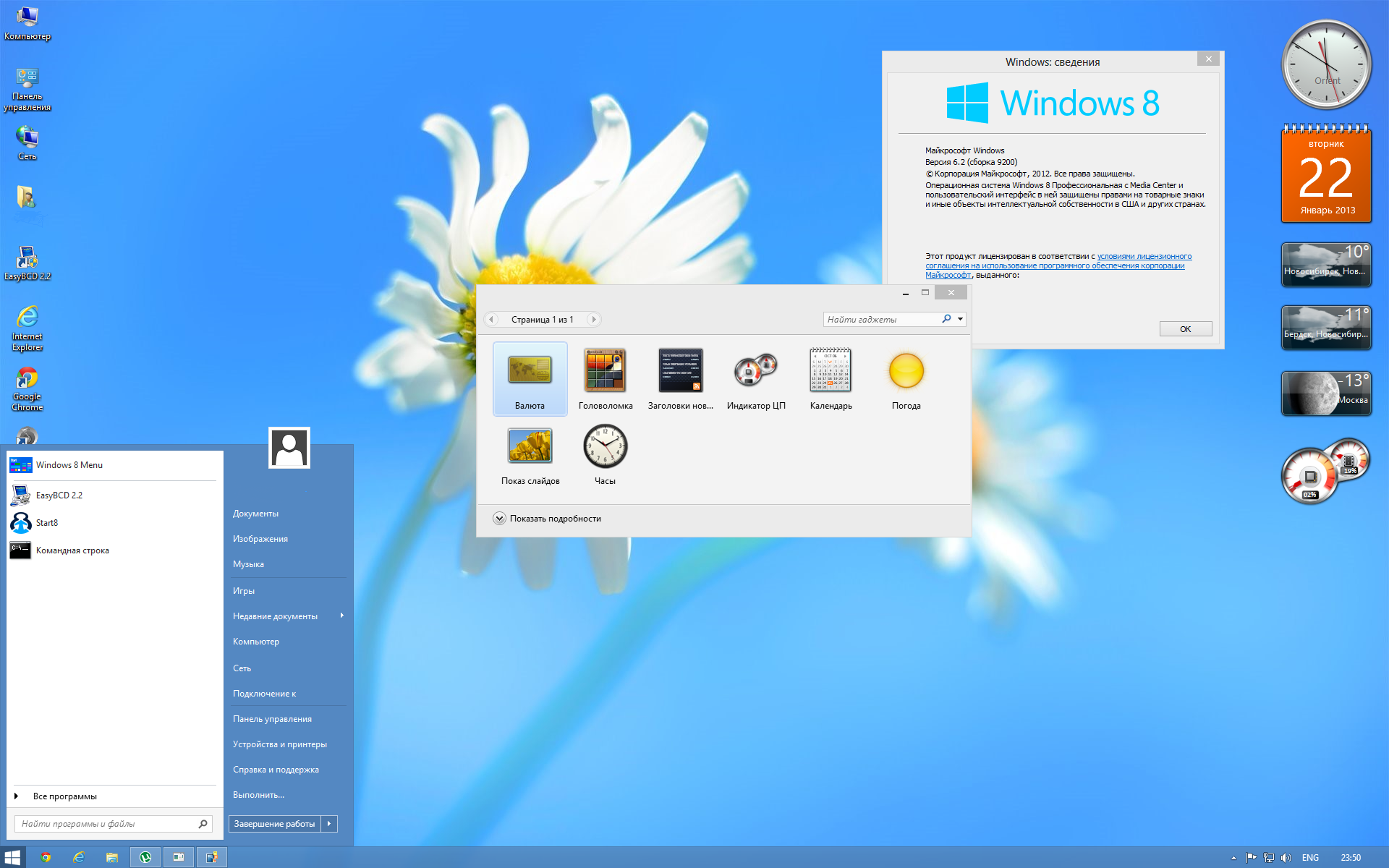Viewport: 1389px width, 868px height.
Task: Open license terms link in About dialog
Action: [x=1058, y=265]
